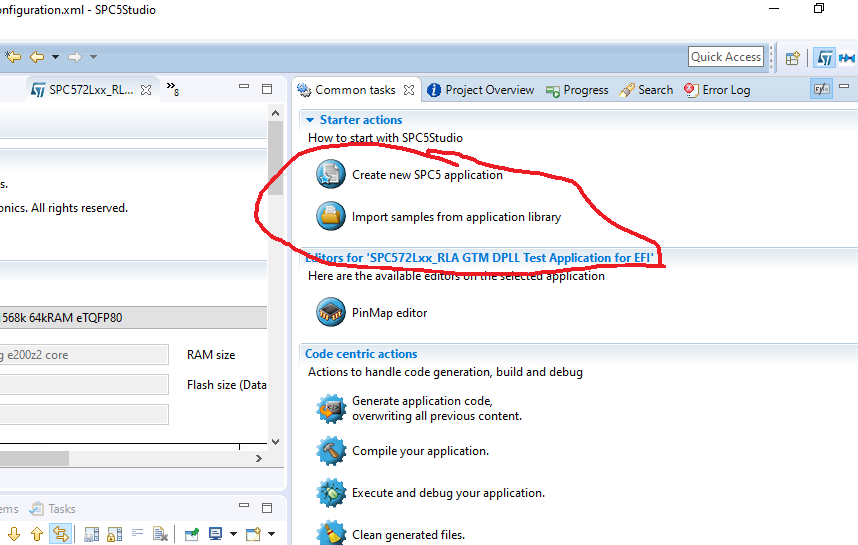Screen dimensions: 858x545
Task: Open the Back history dropdown arrow
Action: 55,56
